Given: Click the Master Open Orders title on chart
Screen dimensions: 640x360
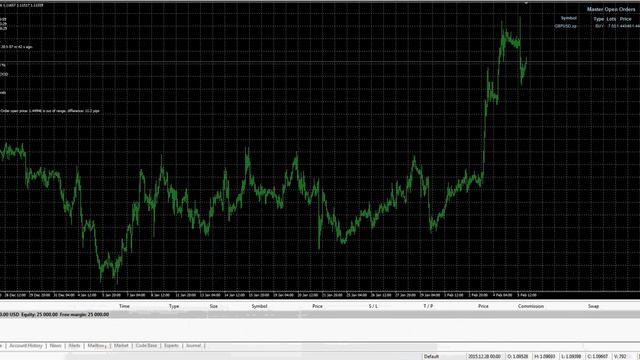Looking at the screenshot, I should point(611,9).
